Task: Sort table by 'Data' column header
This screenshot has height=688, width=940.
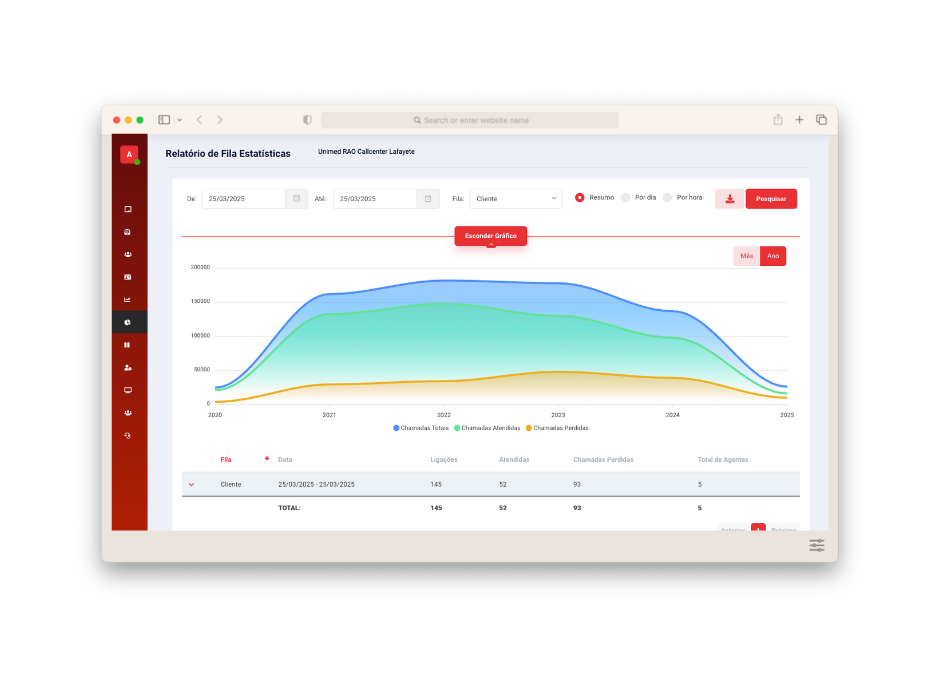Action: tap(285, 460)
